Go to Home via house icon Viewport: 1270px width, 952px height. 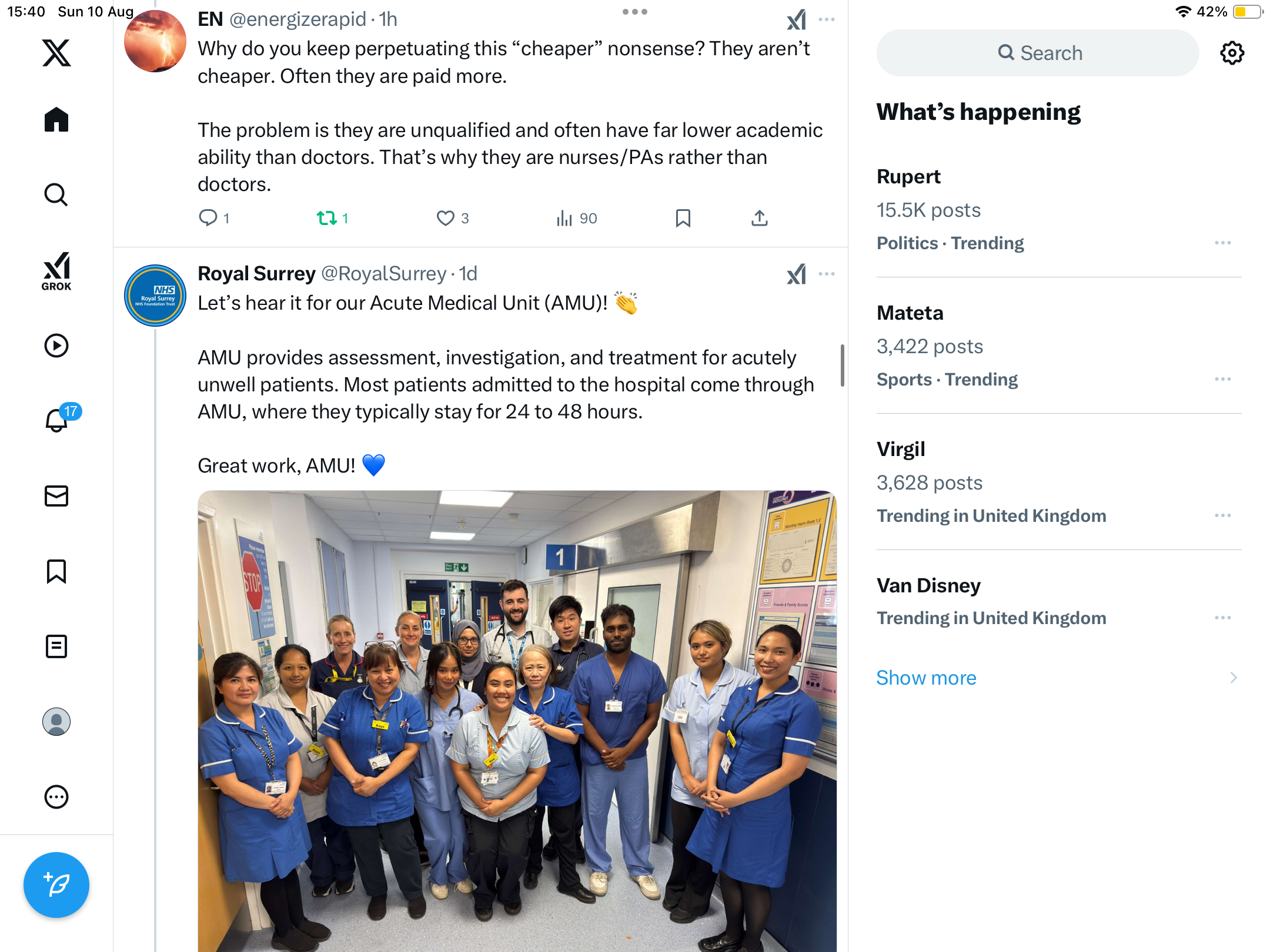coord(56,119)
